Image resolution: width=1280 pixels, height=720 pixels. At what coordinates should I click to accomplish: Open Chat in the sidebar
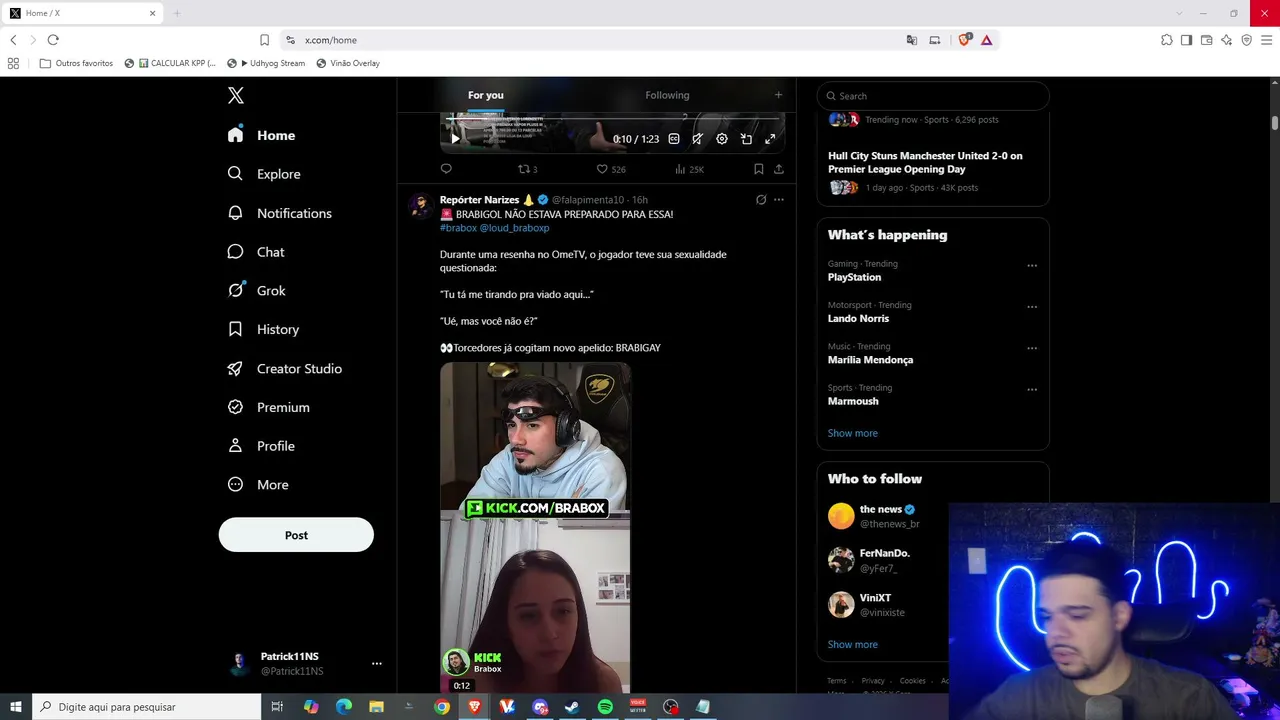coord(255,252)
